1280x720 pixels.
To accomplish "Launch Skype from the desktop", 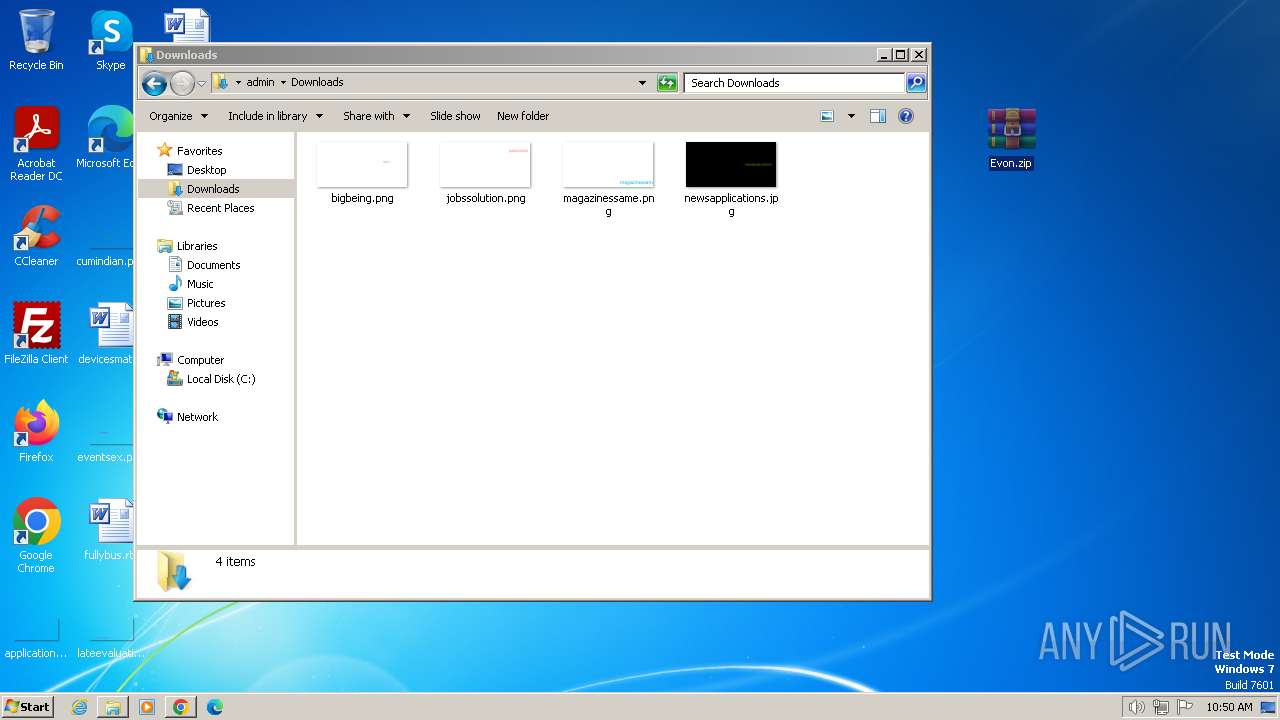I will point(111,40).
